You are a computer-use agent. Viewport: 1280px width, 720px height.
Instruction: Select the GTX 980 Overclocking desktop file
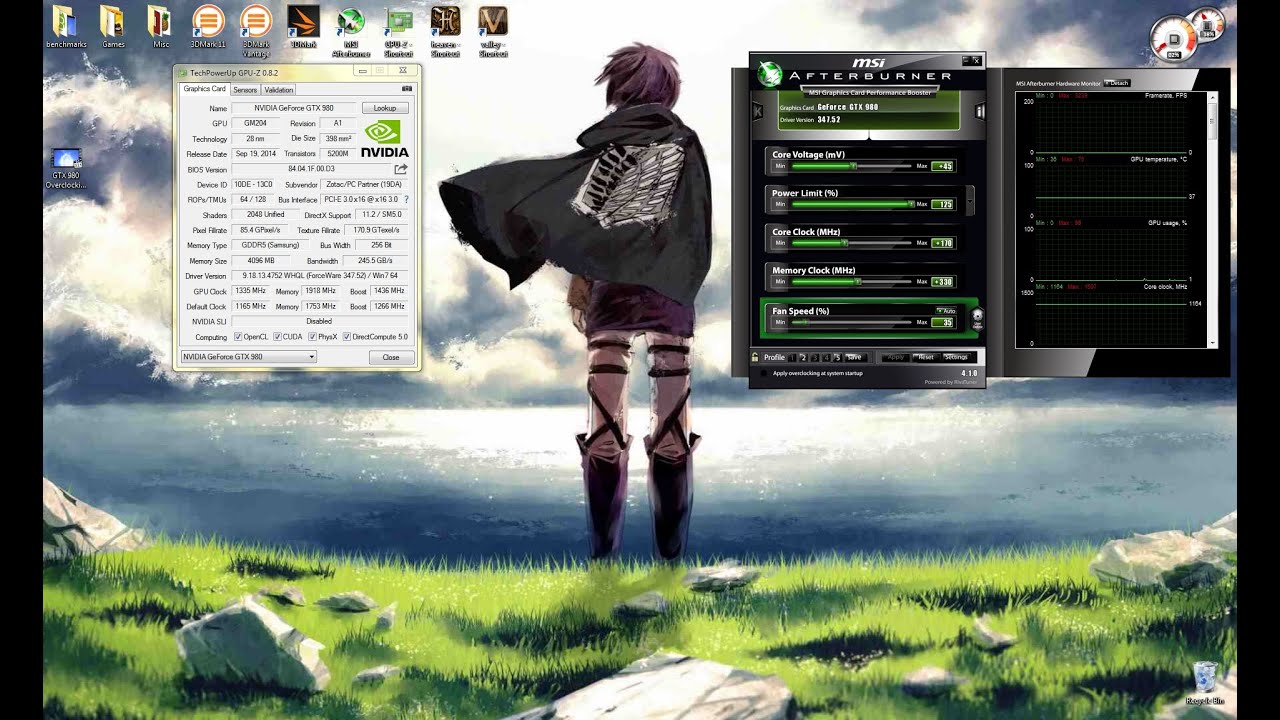pyautogui.click(x=66, y=168)
